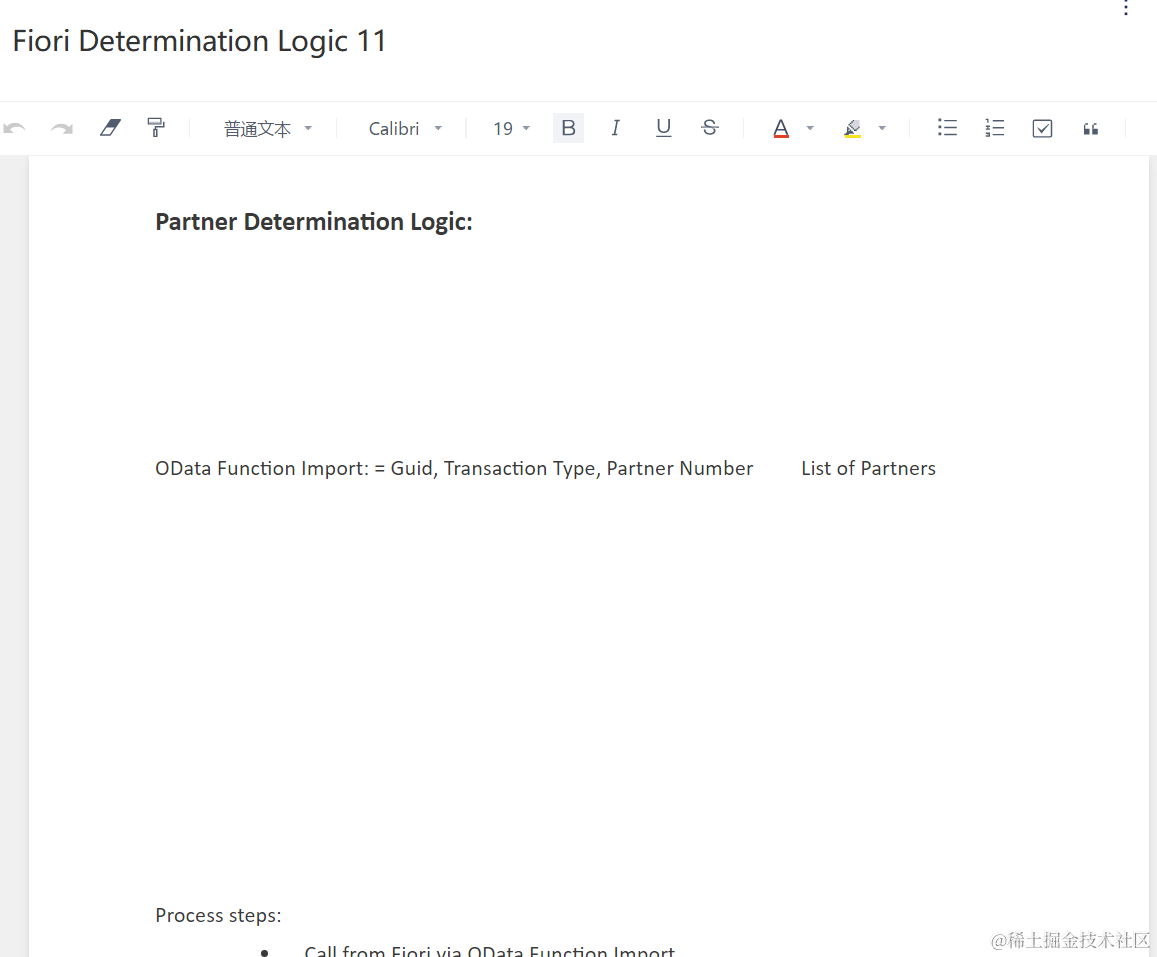Open the 普通文本 paragraph style dropdown
Screen dimensions: 1157x957
tap(269, 128)
